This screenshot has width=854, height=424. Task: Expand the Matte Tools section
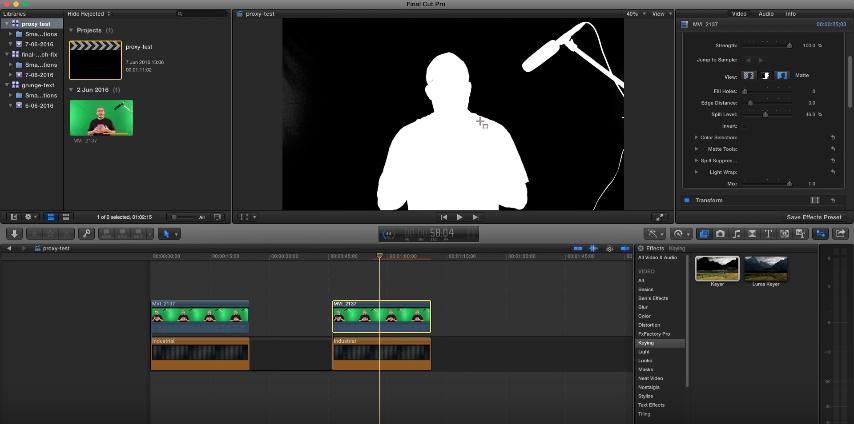click(696, 149)
